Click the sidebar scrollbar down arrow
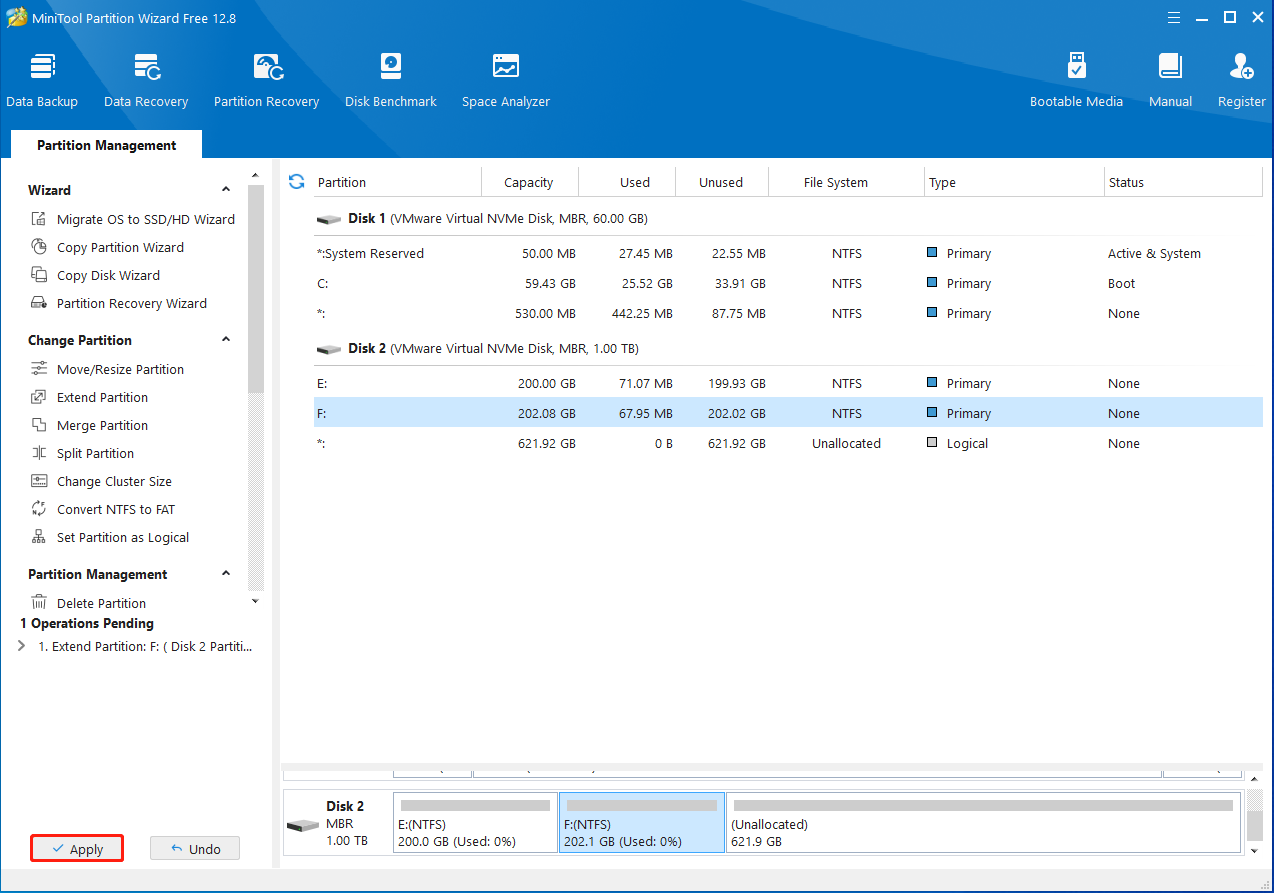1274x893 pixels. click(x=255, y=601)
